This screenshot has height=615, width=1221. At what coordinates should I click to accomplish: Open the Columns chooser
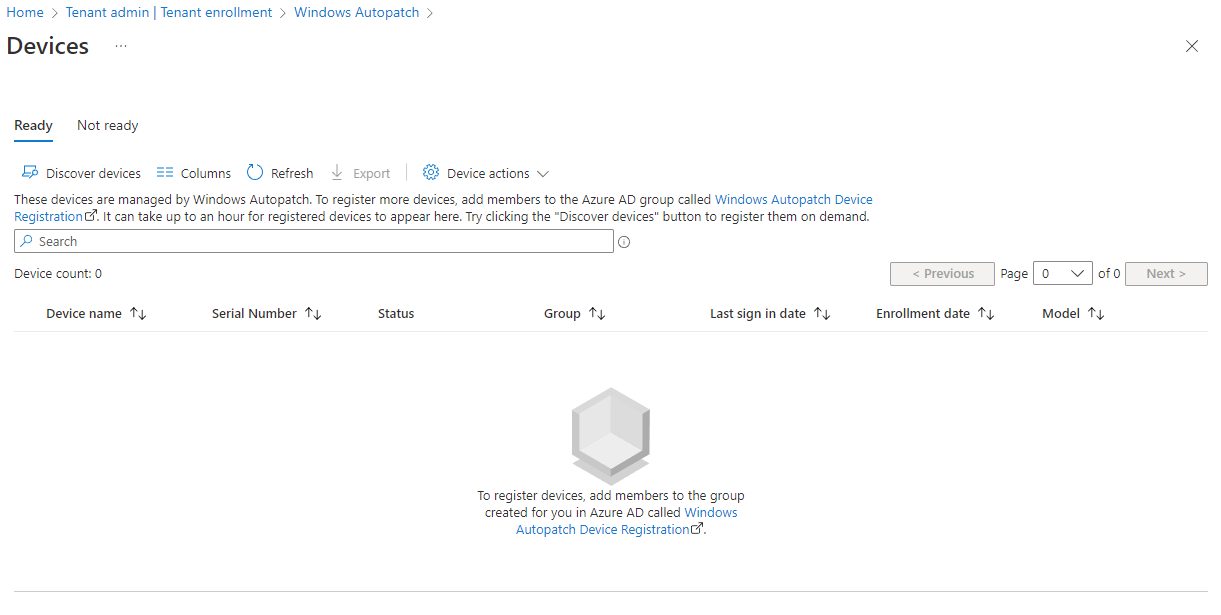point(194,173)
